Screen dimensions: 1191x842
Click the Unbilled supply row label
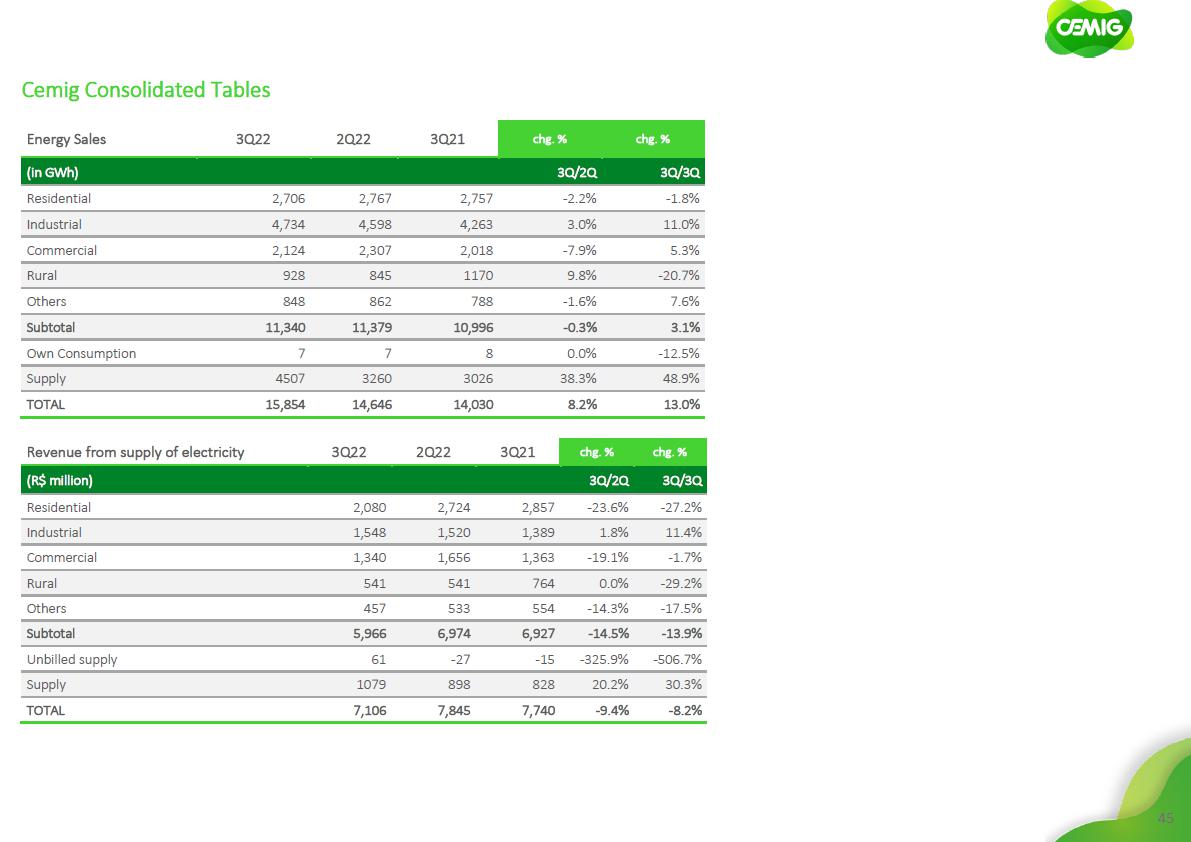(72, 660)
